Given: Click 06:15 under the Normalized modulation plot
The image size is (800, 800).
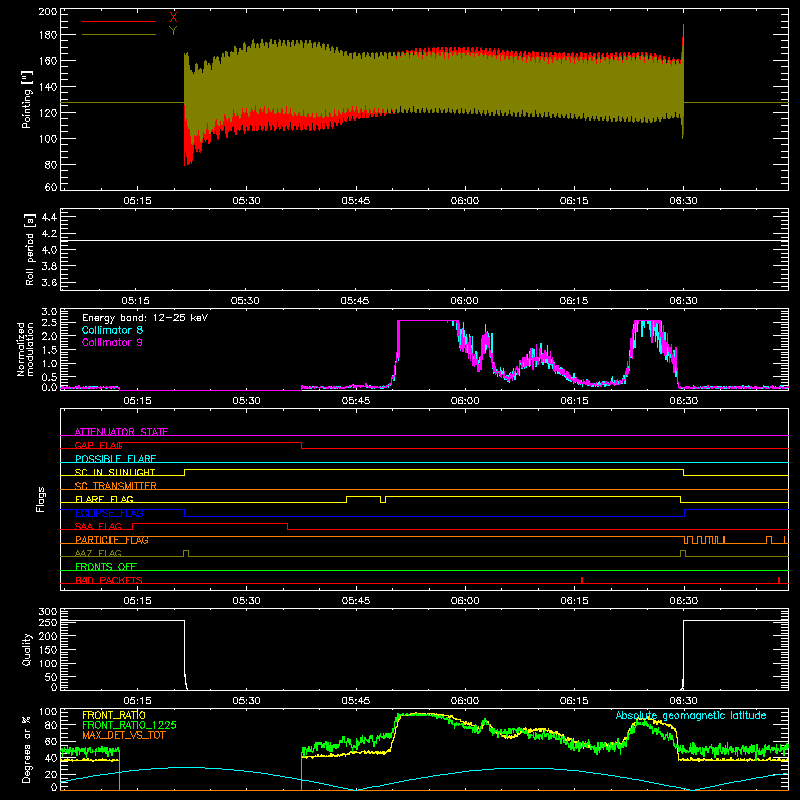Looking at the screenshot, I should 574,401.
